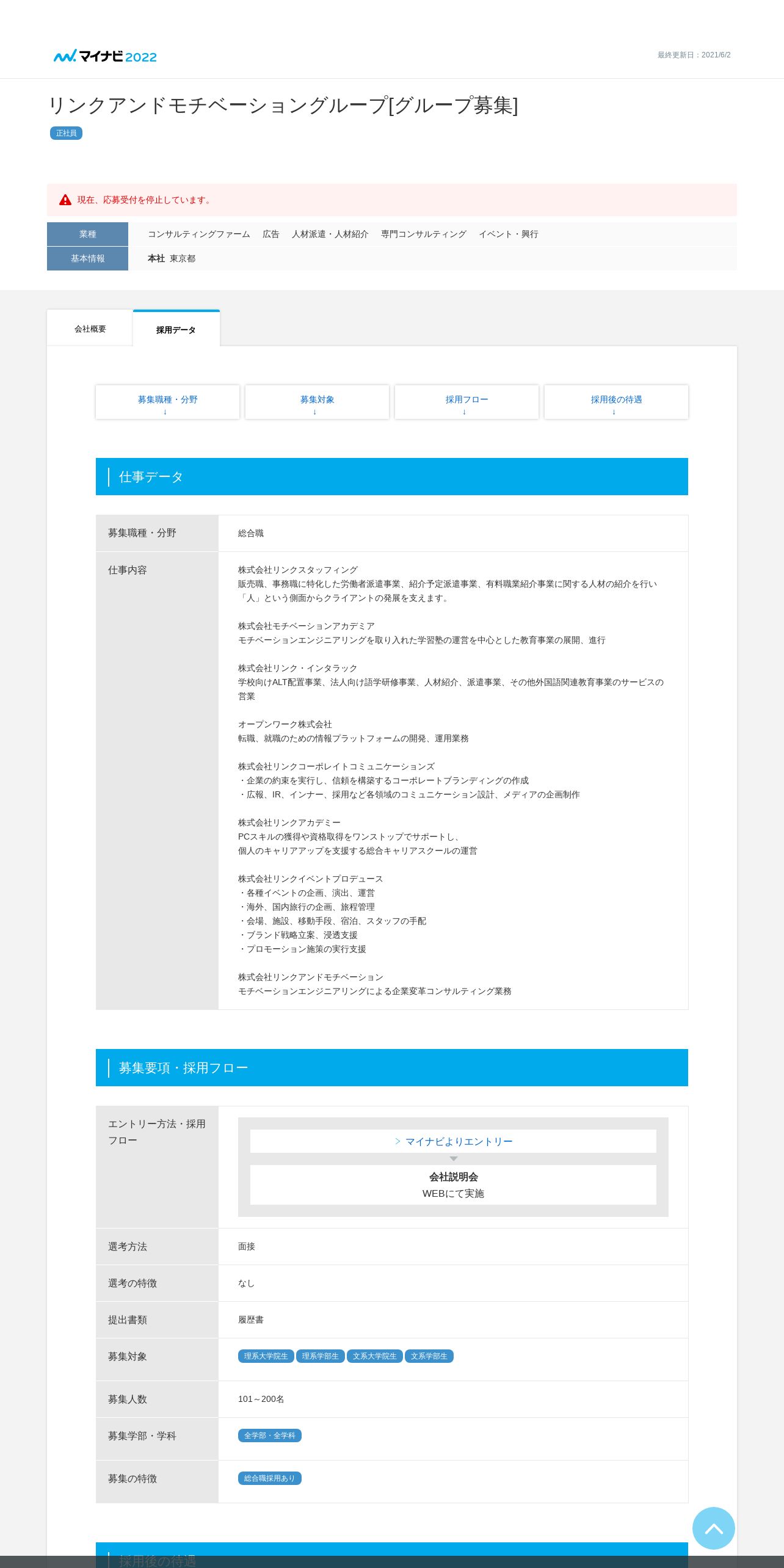The width and height of the screenshot is (784, 1568).
Task: Click the Mynavi 2022 logo
Action: 105,56
